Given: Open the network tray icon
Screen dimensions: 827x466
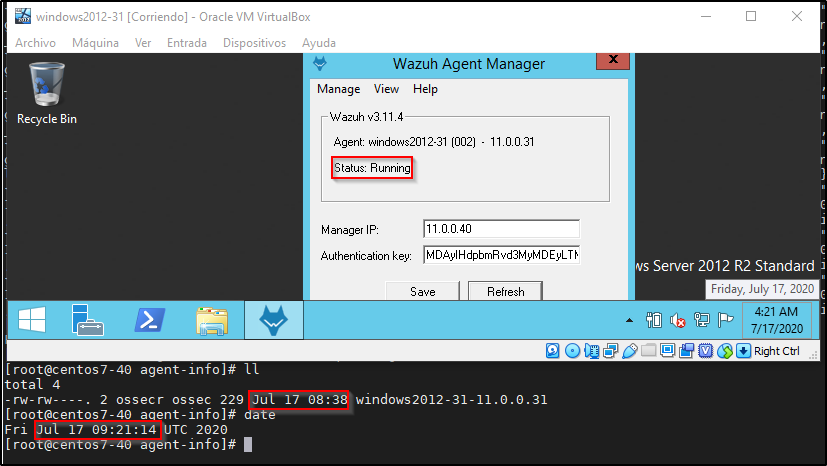Looking at the screenshot, I should [x=702, y=320].
